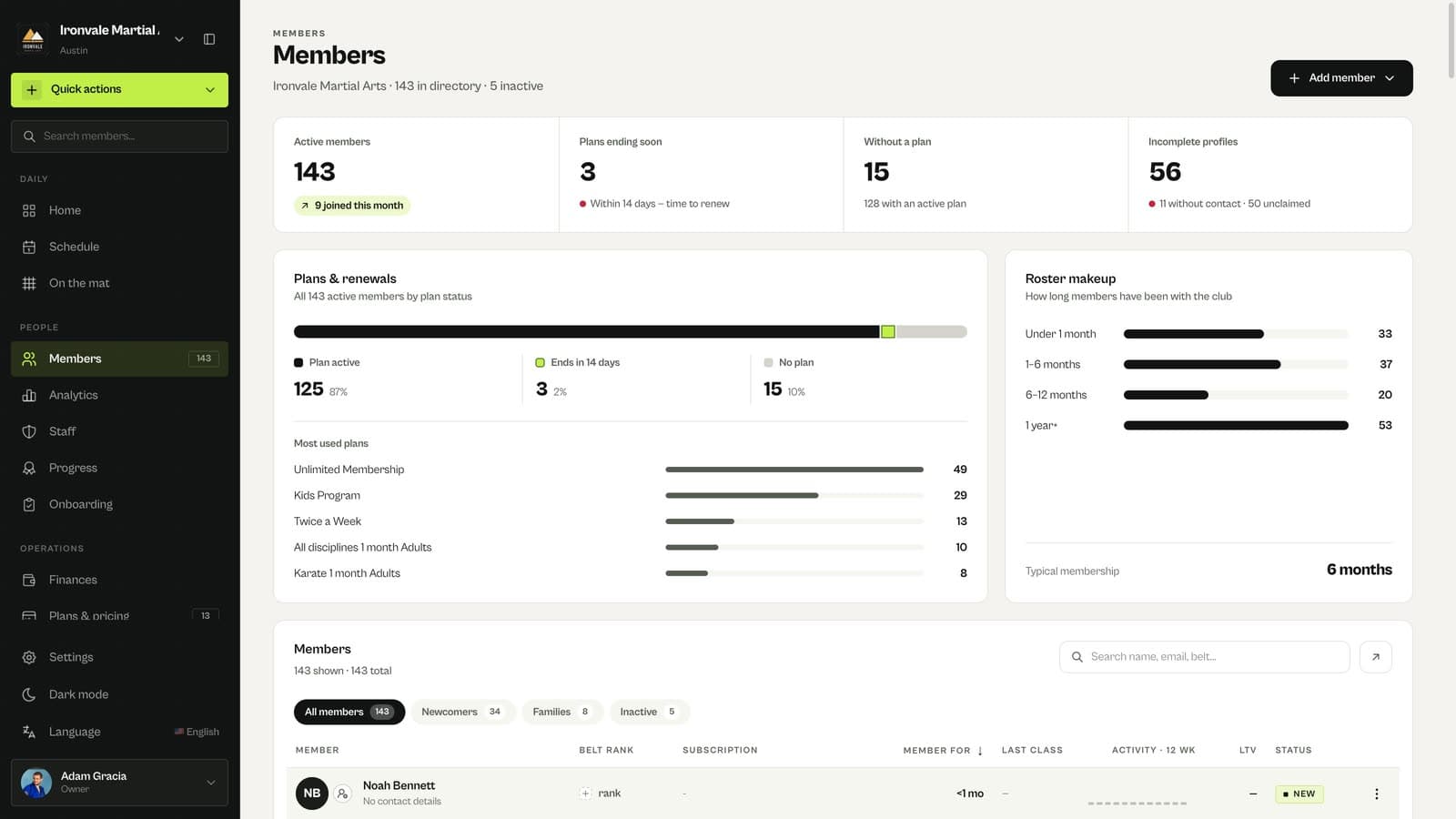The image size is (1456, 819).
Task: Select the All members tab
Action: coord(349,712)
